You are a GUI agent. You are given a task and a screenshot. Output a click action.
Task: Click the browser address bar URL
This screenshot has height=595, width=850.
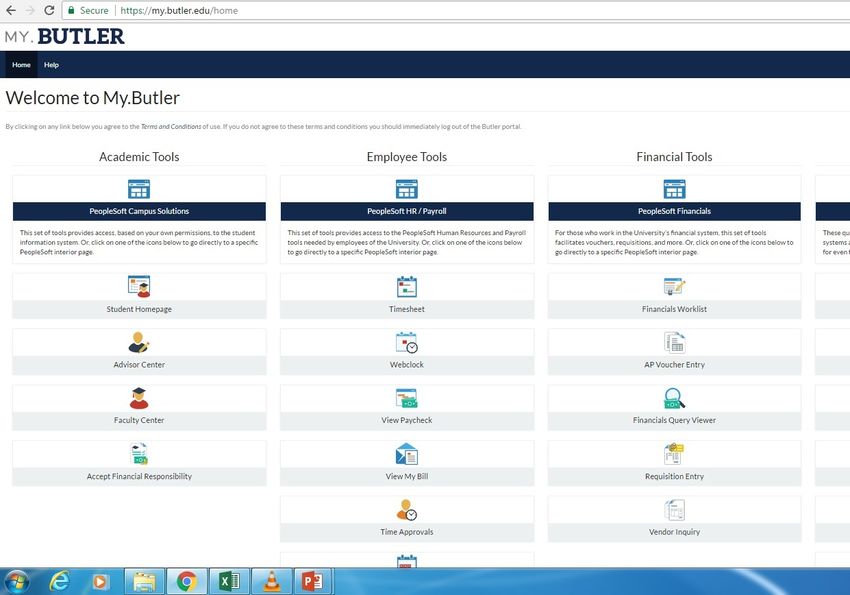click(x=179, y=10)
